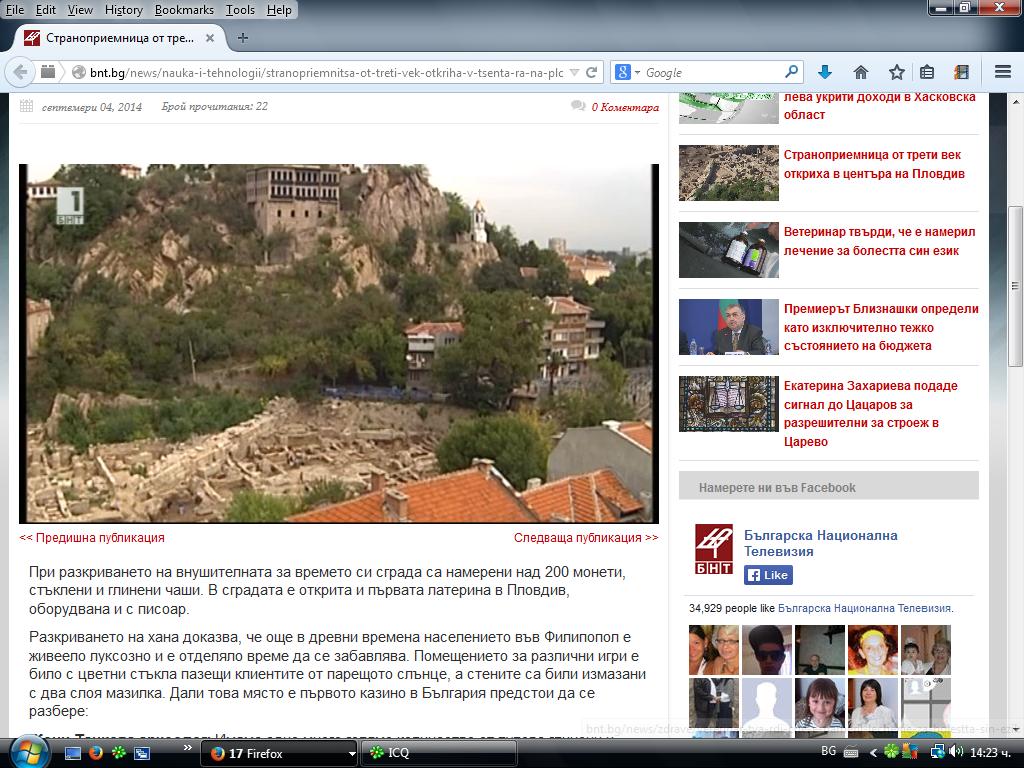Open the Edit menu
Viewport: 1024px width, 768px height.
46,10
